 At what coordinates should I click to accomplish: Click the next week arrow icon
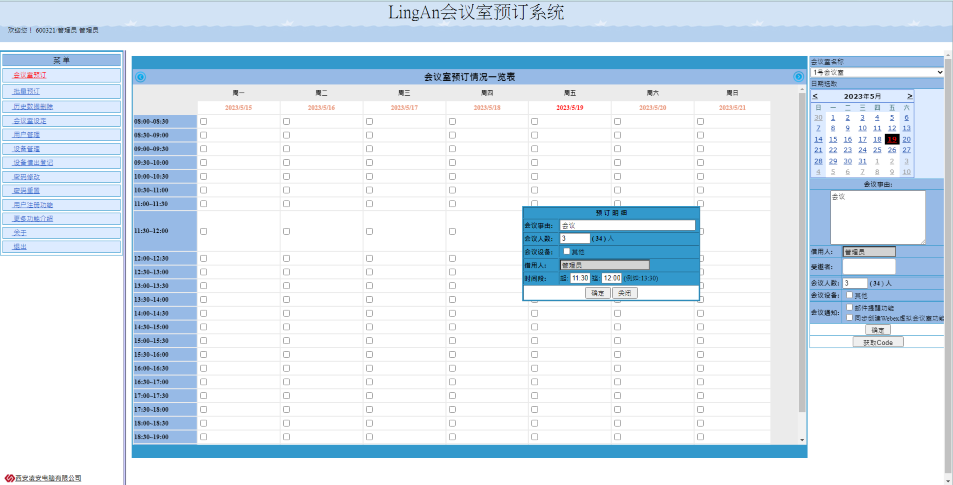(798, 77)
